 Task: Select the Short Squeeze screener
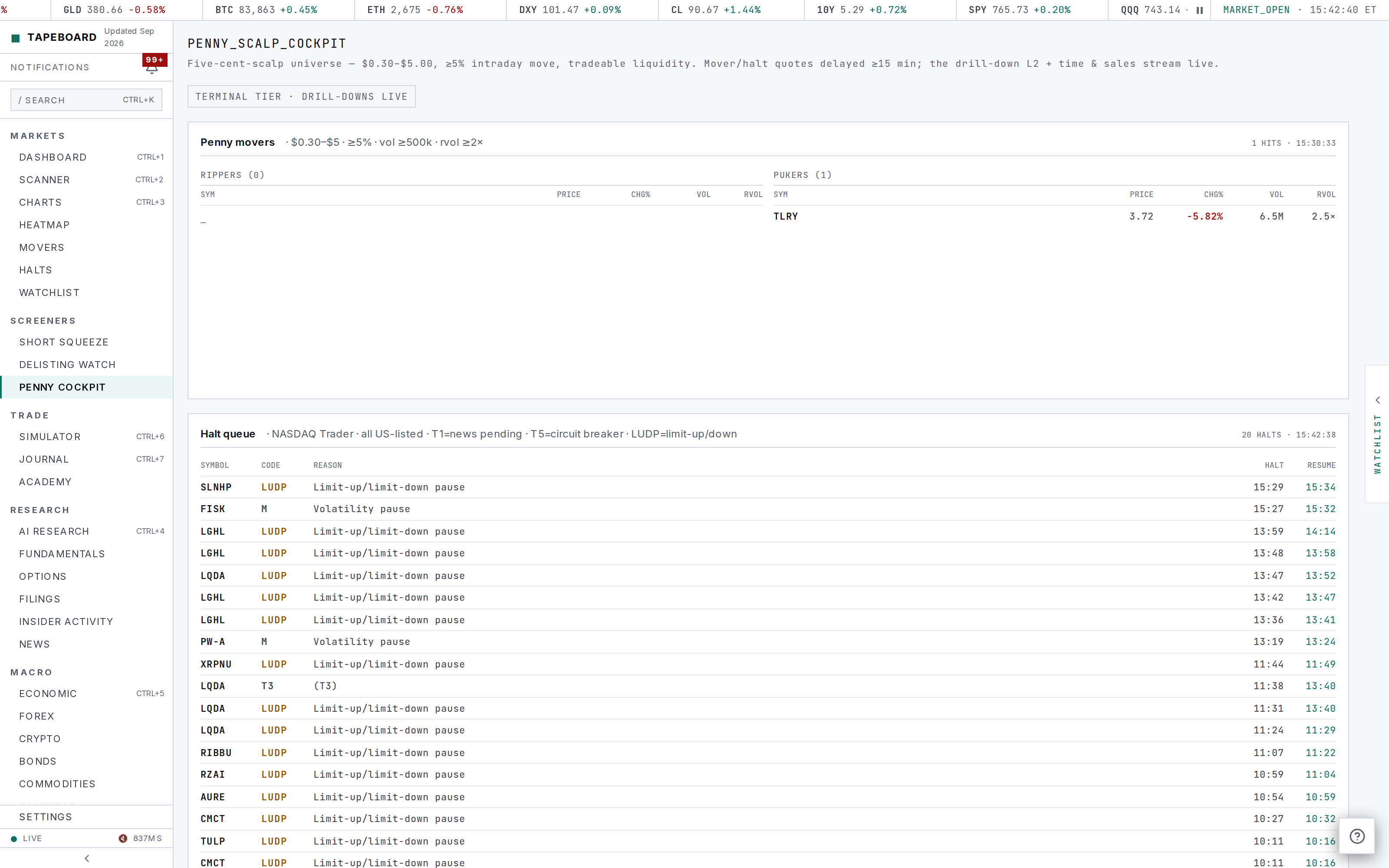(x=87, y=342)
